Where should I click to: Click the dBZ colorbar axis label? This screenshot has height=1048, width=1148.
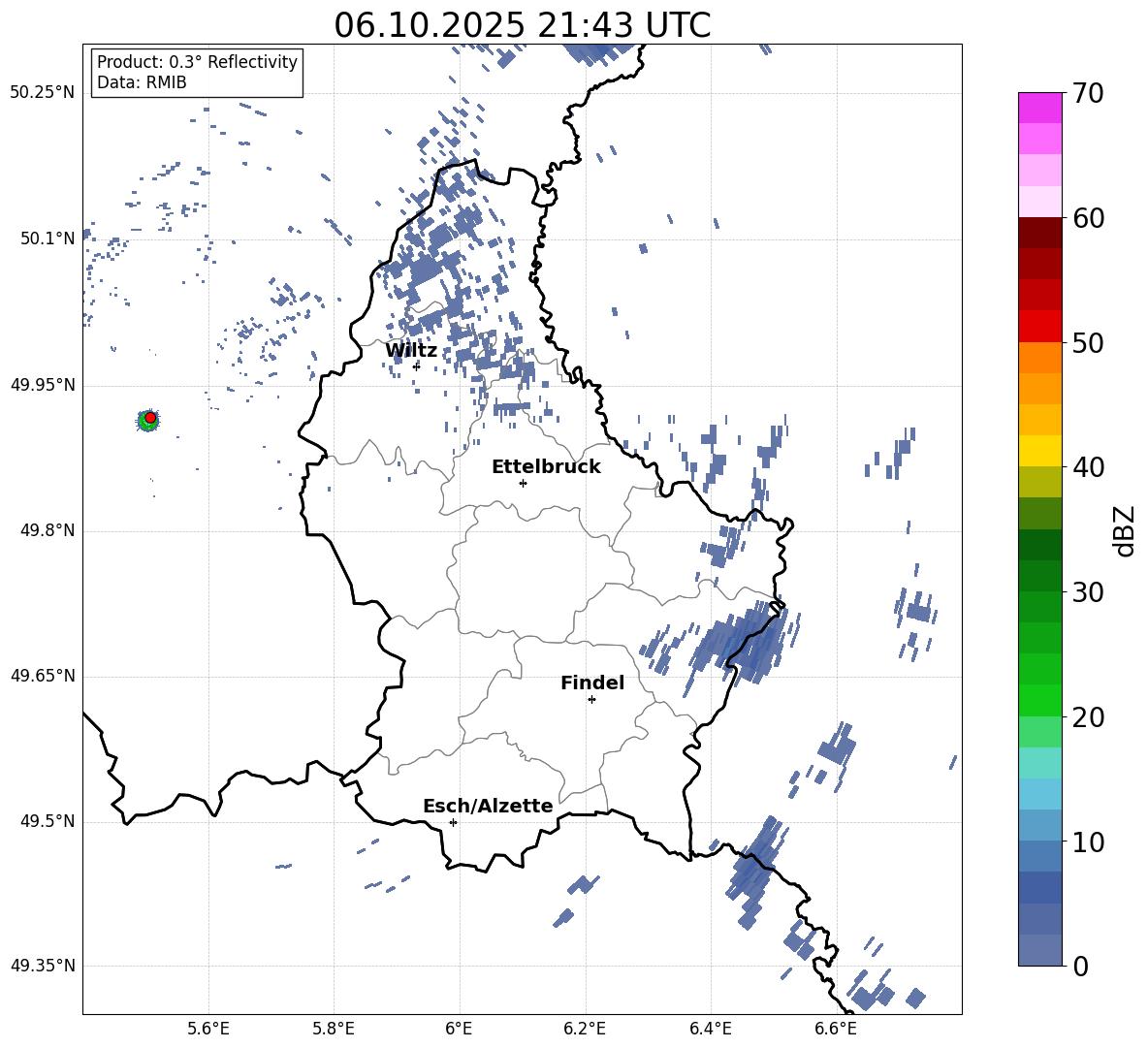1123,530
